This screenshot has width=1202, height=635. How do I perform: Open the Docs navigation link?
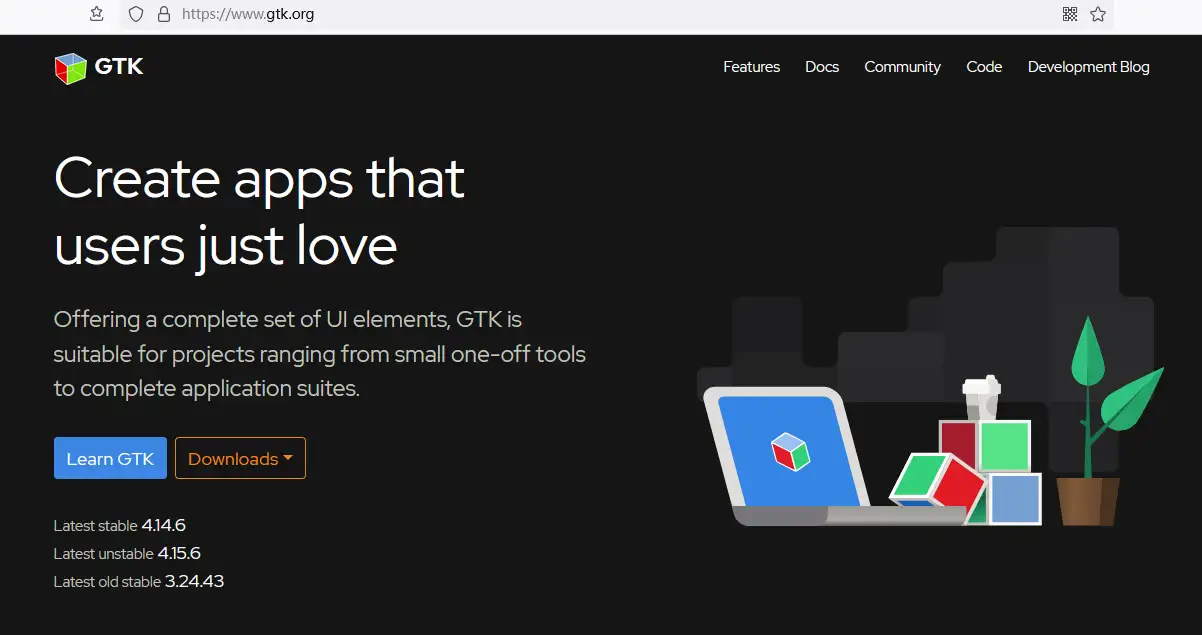click(x=822, y=67)
